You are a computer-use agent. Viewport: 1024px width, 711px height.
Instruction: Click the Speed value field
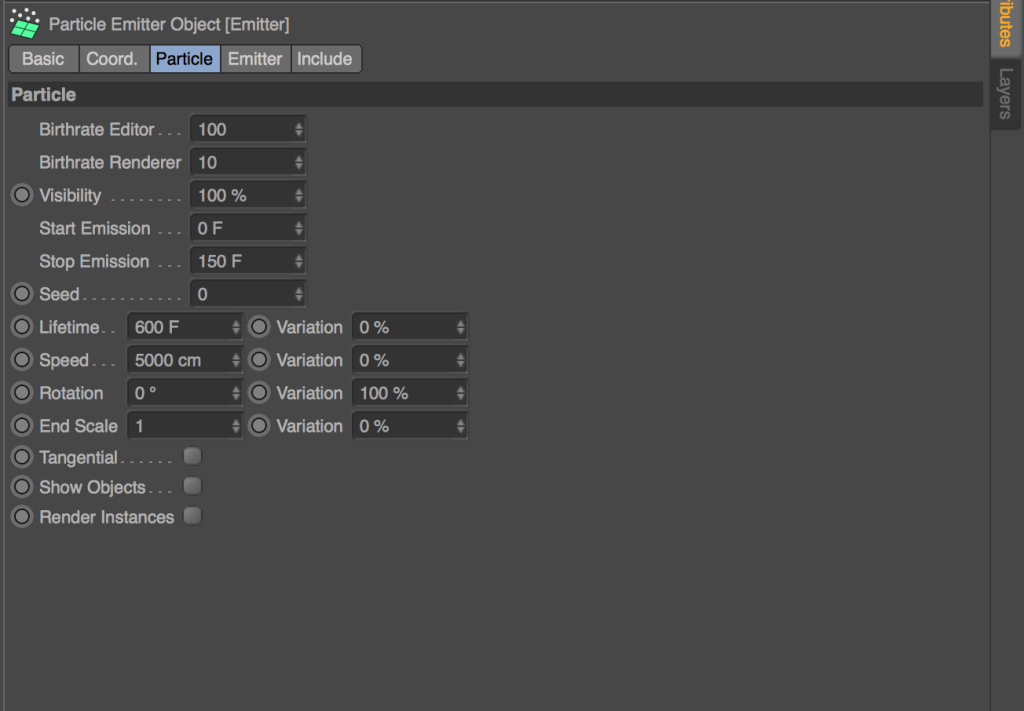point(185,360)
